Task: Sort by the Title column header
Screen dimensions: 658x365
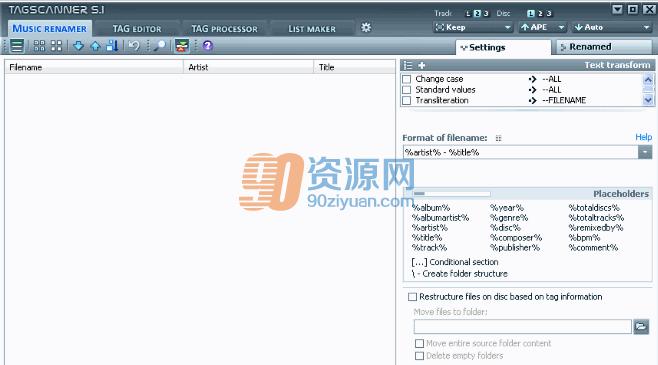Action: [354, 67]
